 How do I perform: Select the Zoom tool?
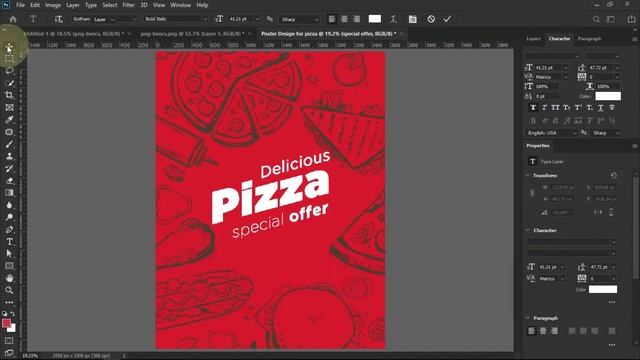point(9,290)
